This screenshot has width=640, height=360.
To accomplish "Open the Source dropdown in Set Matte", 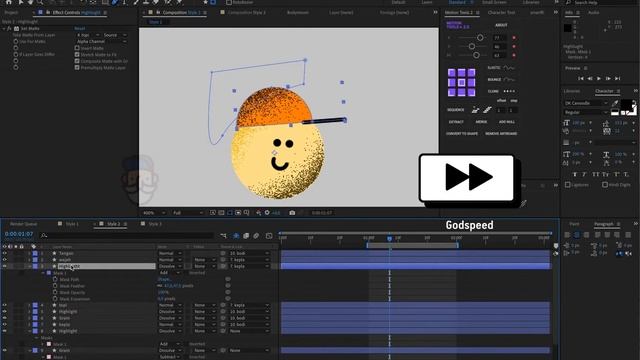I will (x=115, y=35).
